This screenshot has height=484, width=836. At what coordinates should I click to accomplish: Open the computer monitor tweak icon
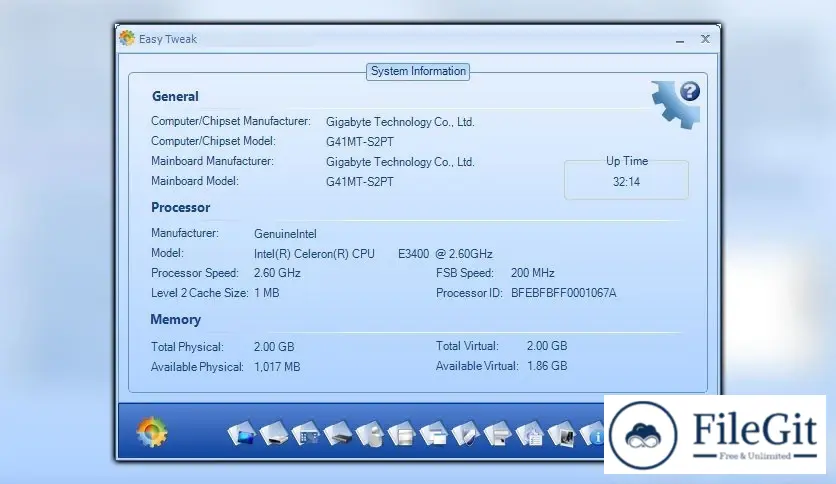562,433
